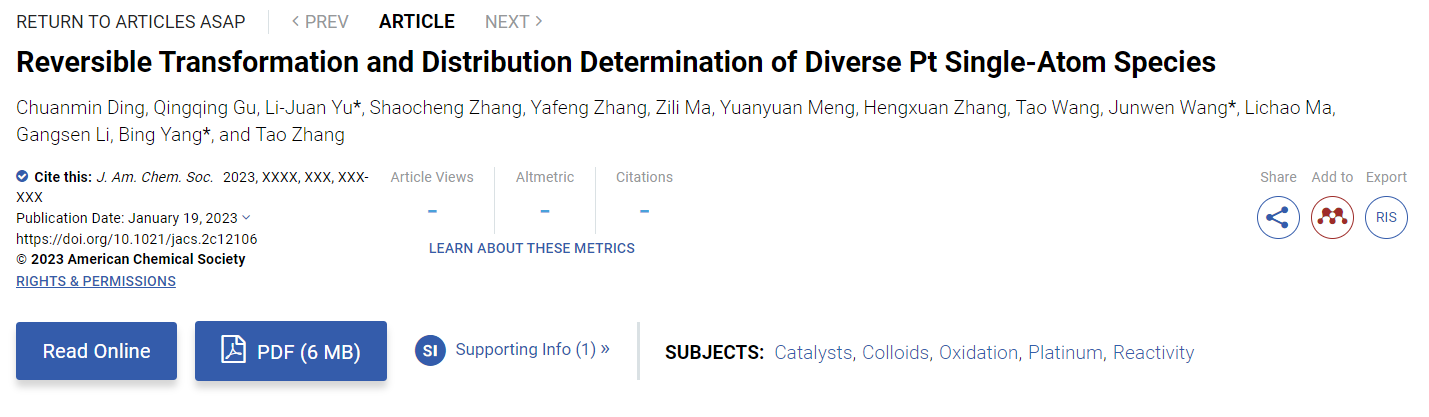Open Read Online button
Viewport: 1429px width, 417px height.
click(x=96, y=351)
